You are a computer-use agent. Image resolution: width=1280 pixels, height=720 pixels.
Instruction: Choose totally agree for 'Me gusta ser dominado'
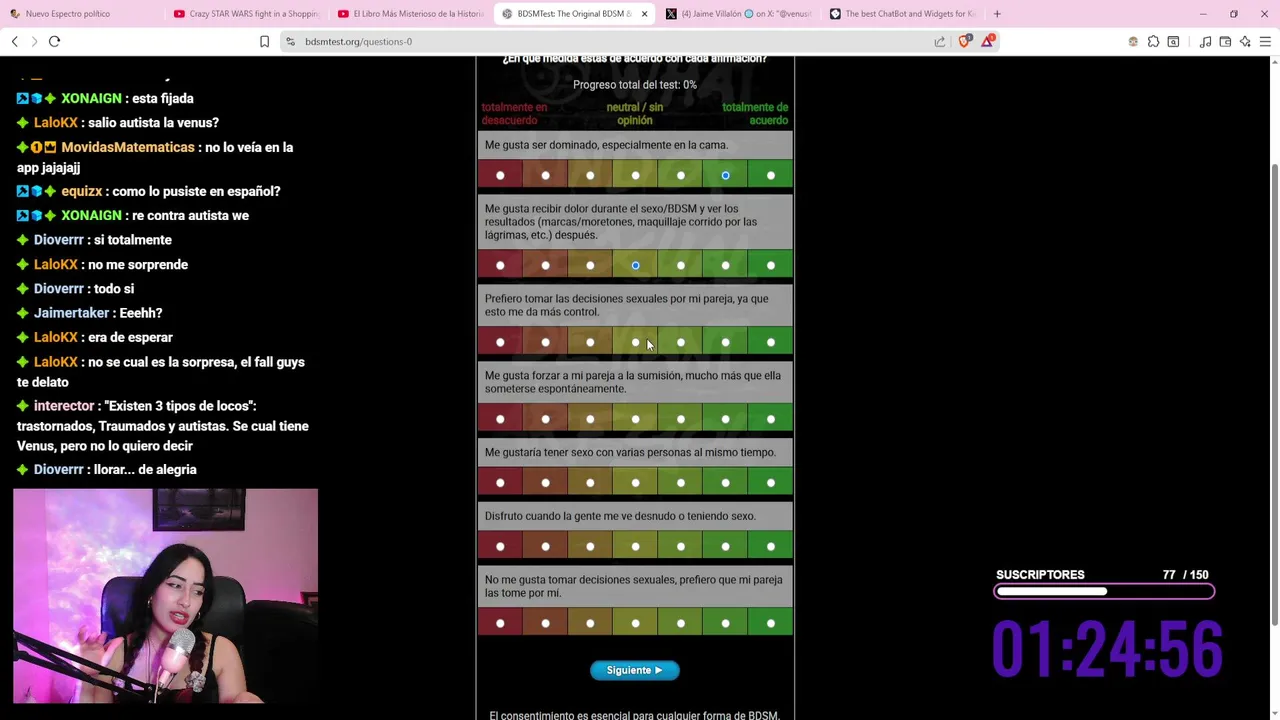[x=770, y=176]
